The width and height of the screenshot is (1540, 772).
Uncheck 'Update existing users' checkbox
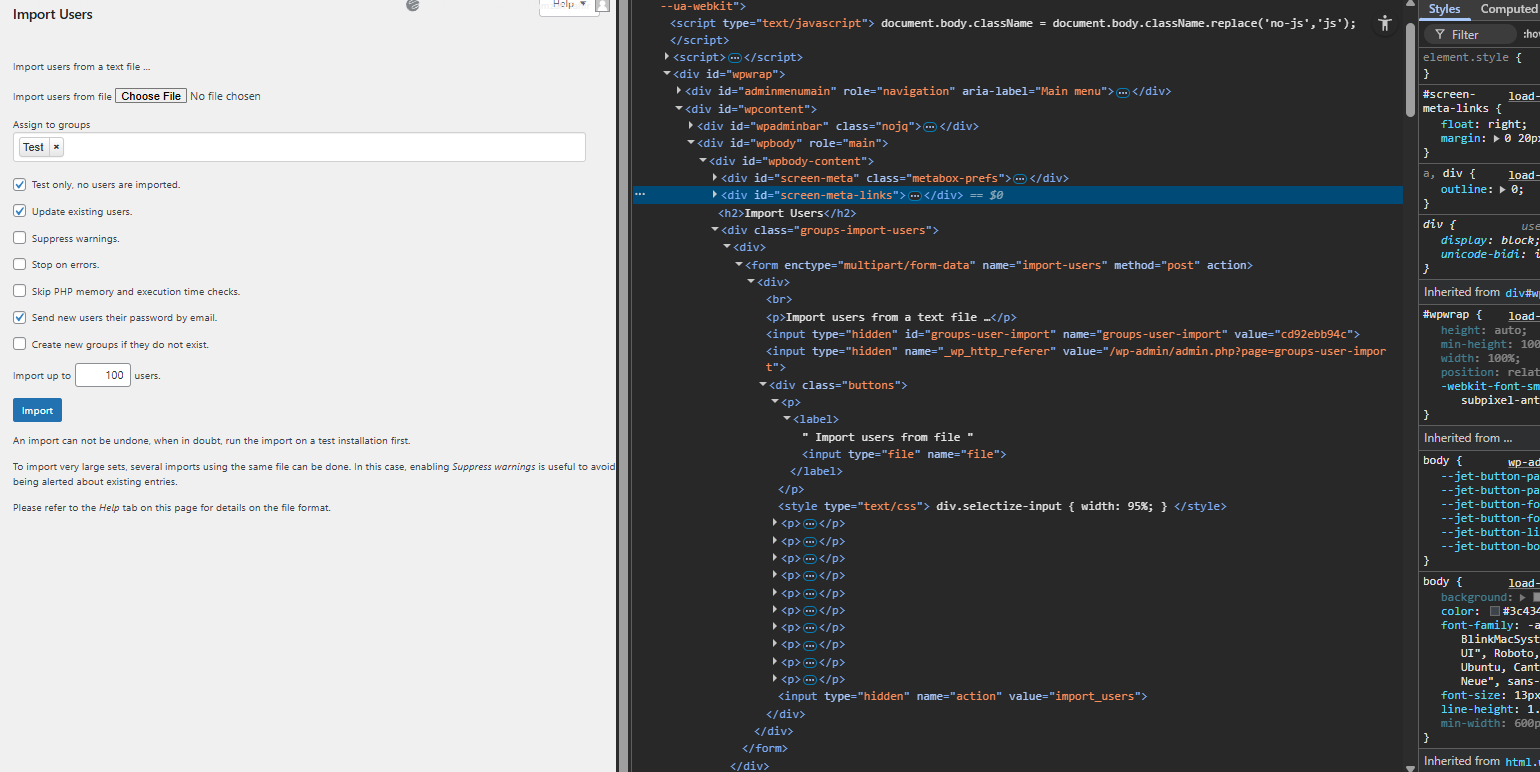(x=20, y=212)
